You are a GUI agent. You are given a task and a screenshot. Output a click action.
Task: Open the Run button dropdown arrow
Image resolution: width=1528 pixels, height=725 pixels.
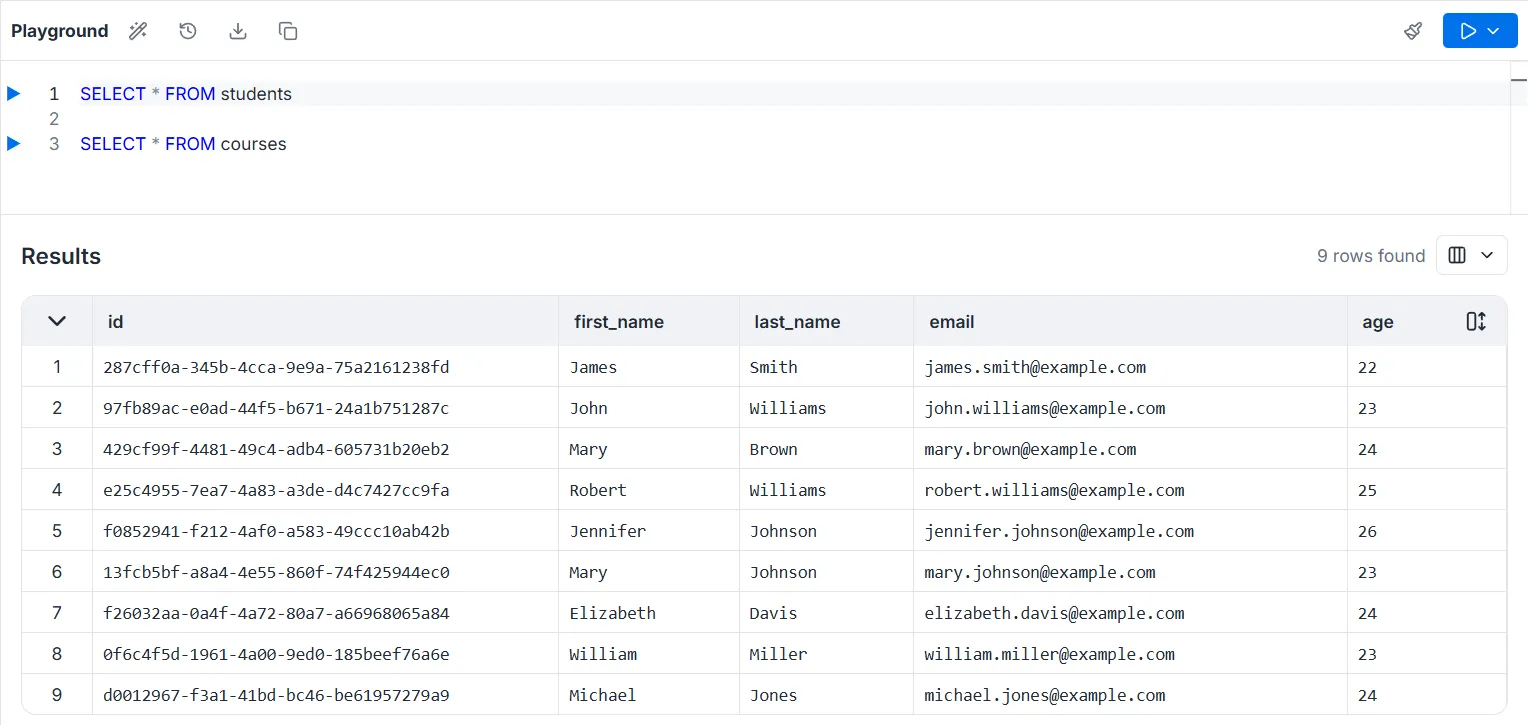click(x=1495, y=31)
